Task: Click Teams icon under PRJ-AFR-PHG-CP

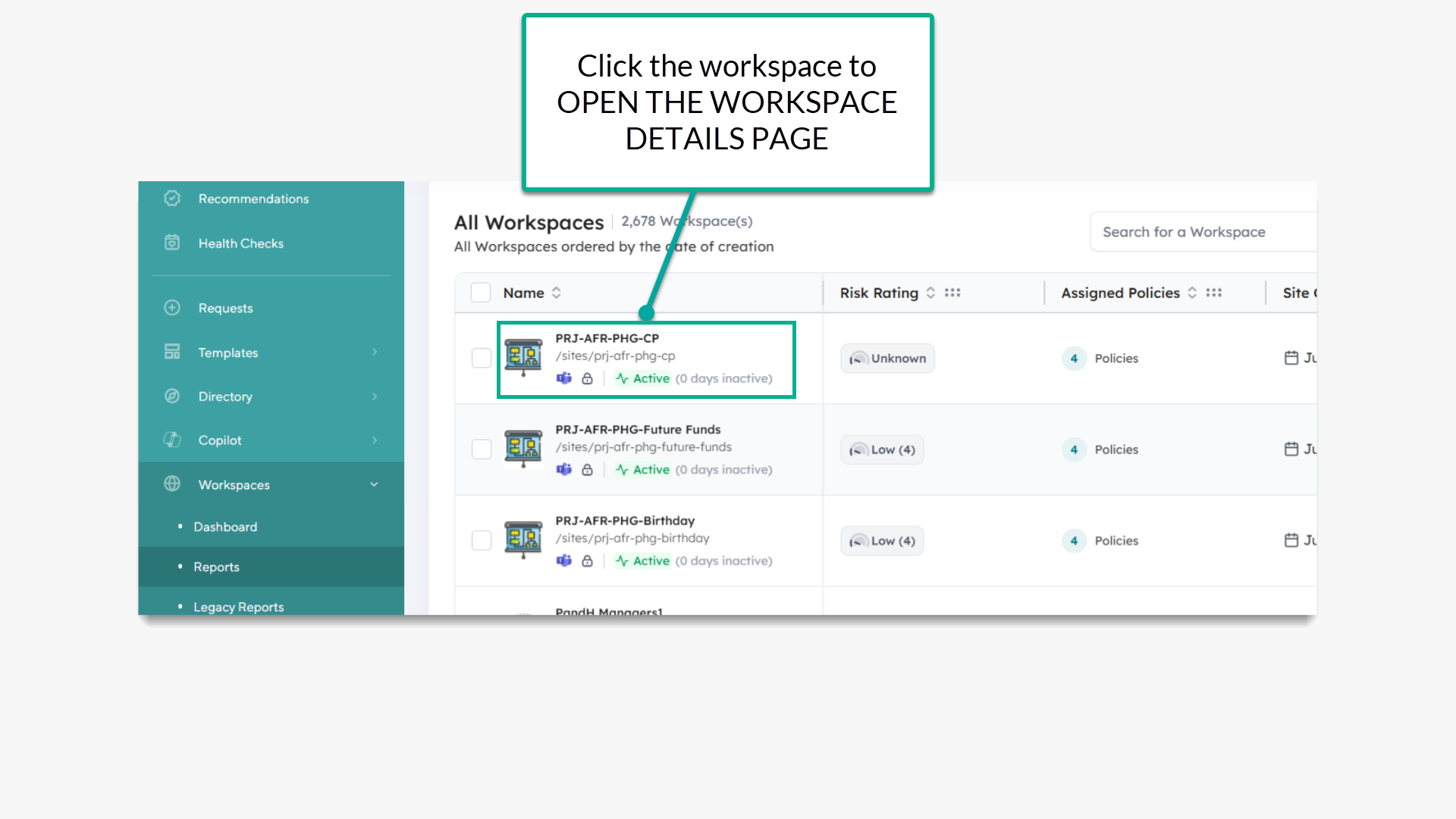Action: 564,378
